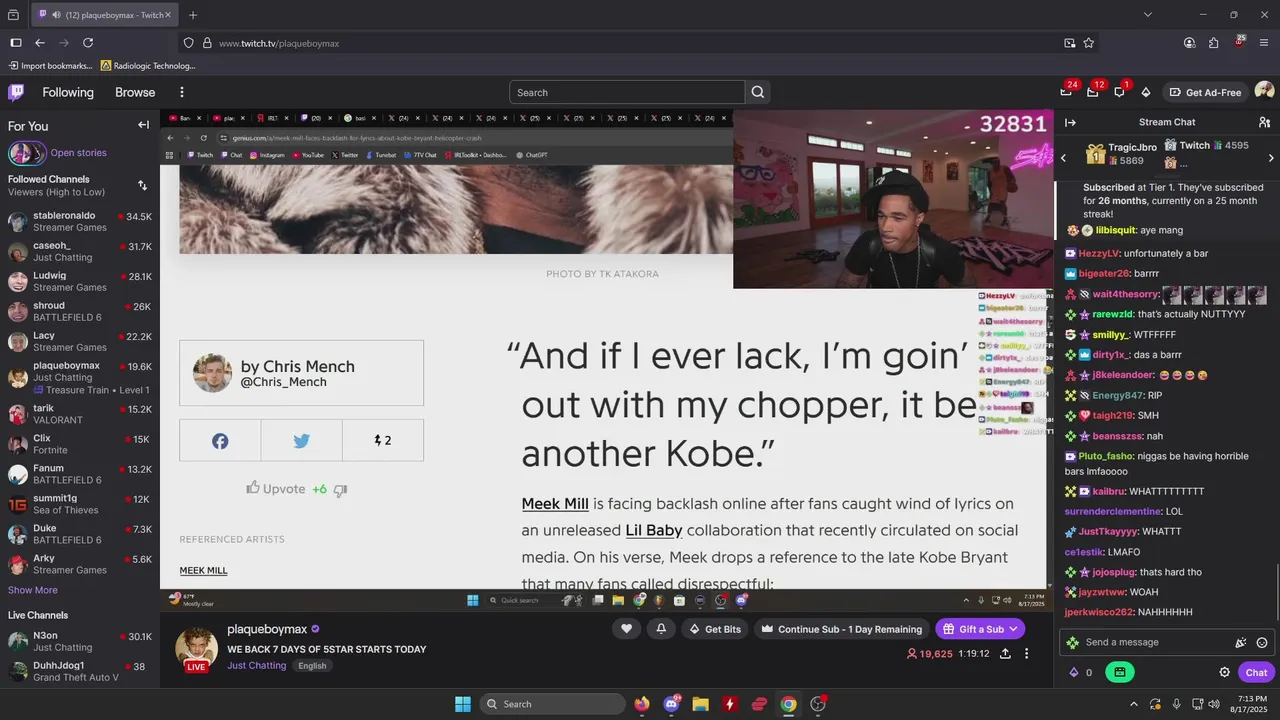The width and height of the screenshot is (1280, 720).
Task: Open Chrome from the Windows taskbar
Action: (788, 704)
